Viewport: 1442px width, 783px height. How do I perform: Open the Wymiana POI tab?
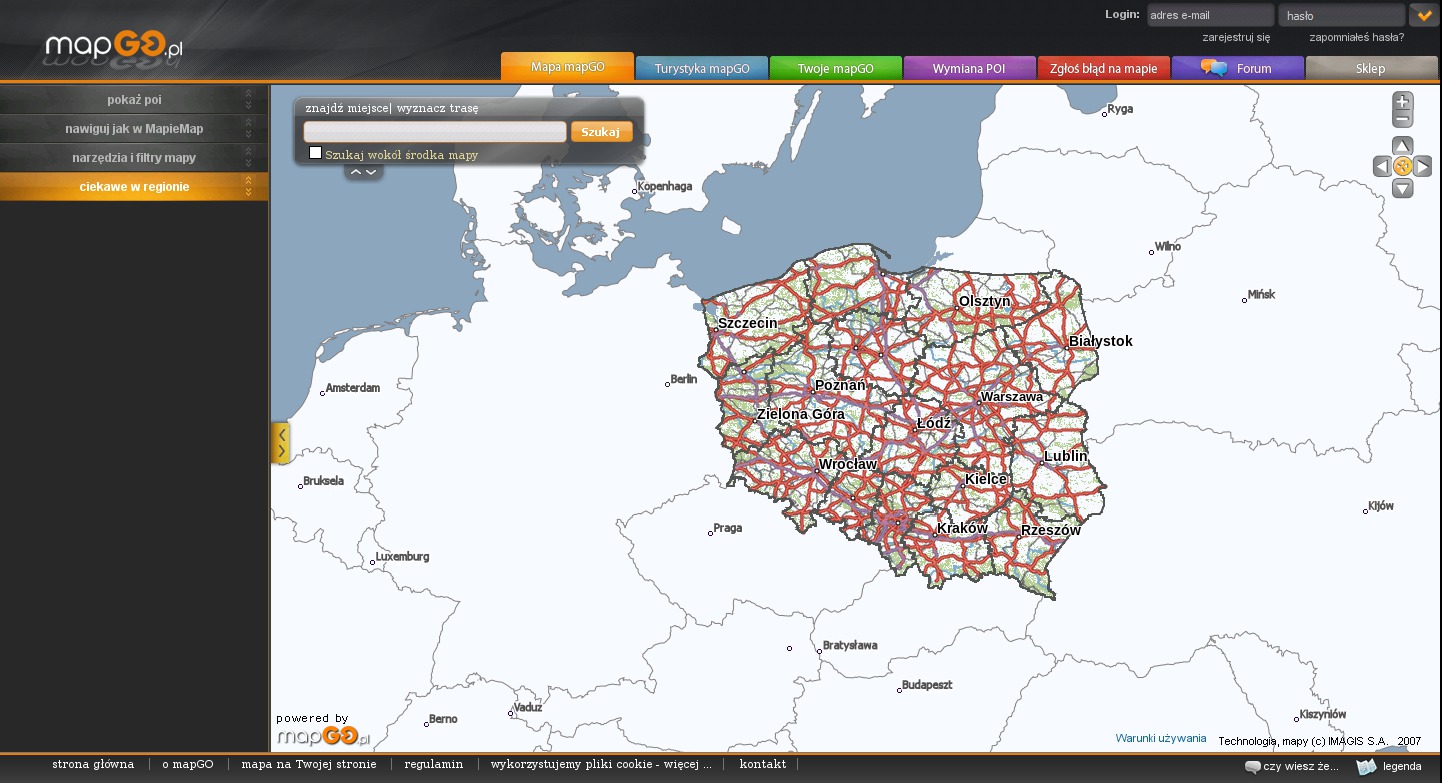click(x=968, y=69)
